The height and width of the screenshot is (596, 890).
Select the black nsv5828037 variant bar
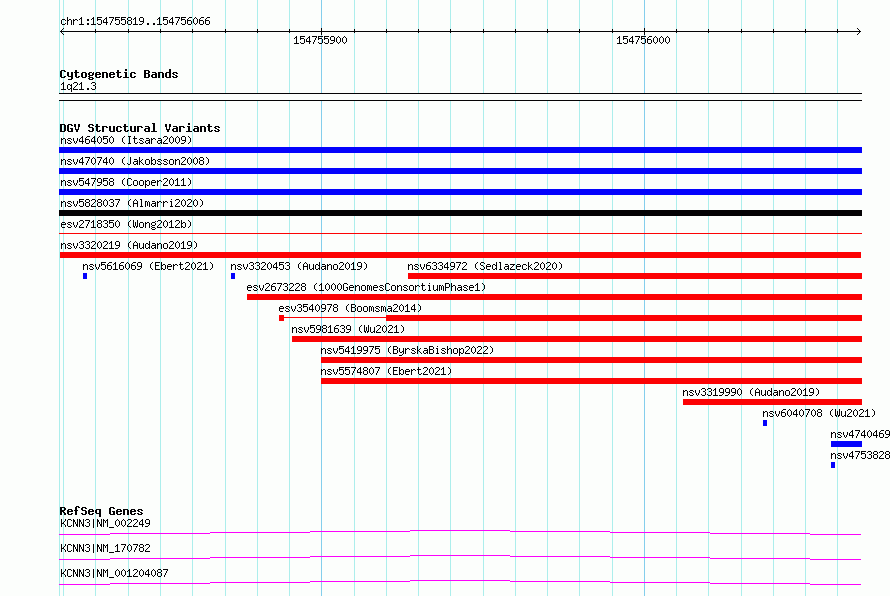[460, 213]
